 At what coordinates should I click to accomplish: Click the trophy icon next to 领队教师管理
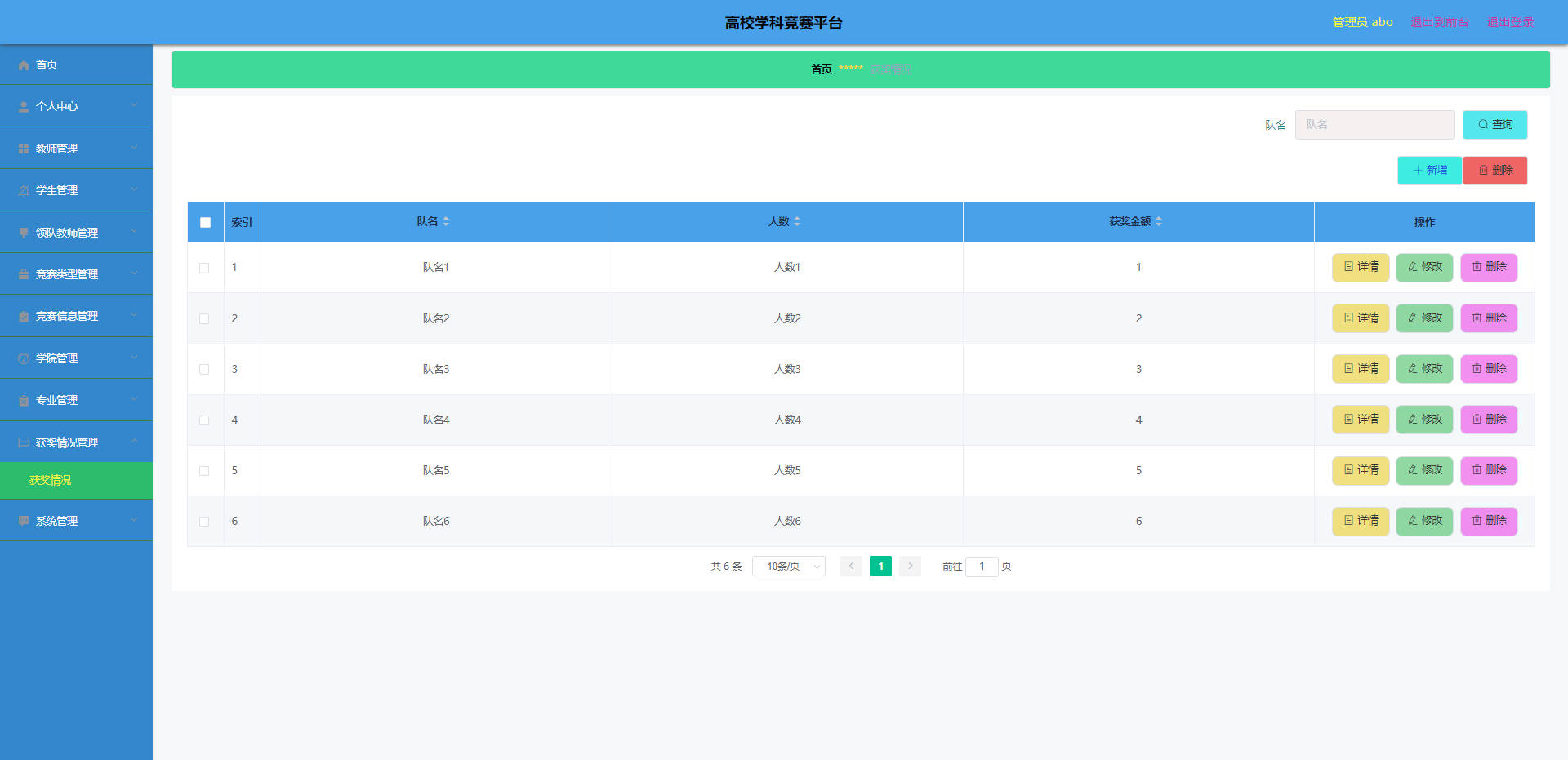(x=24, y=233)
